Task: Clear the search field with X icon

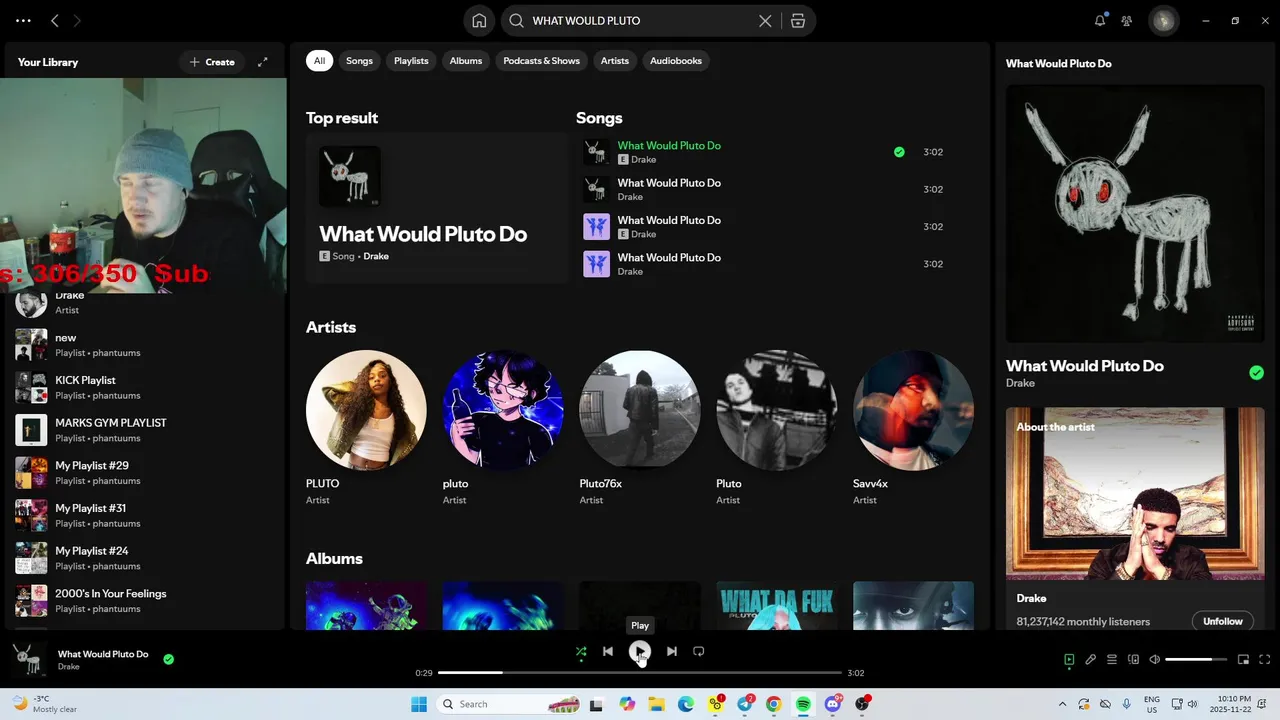Action: [765, 20]
